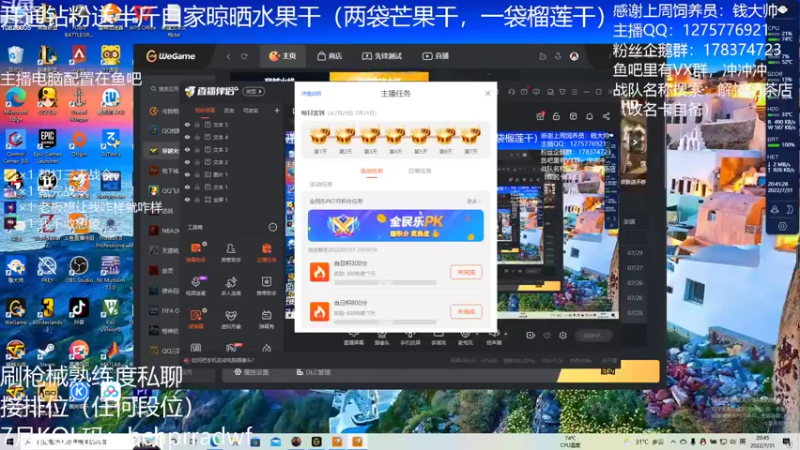The image size is (800, 450).
Task: Open League of Legends desktop shortcut
Action: (x=47, y=57)
